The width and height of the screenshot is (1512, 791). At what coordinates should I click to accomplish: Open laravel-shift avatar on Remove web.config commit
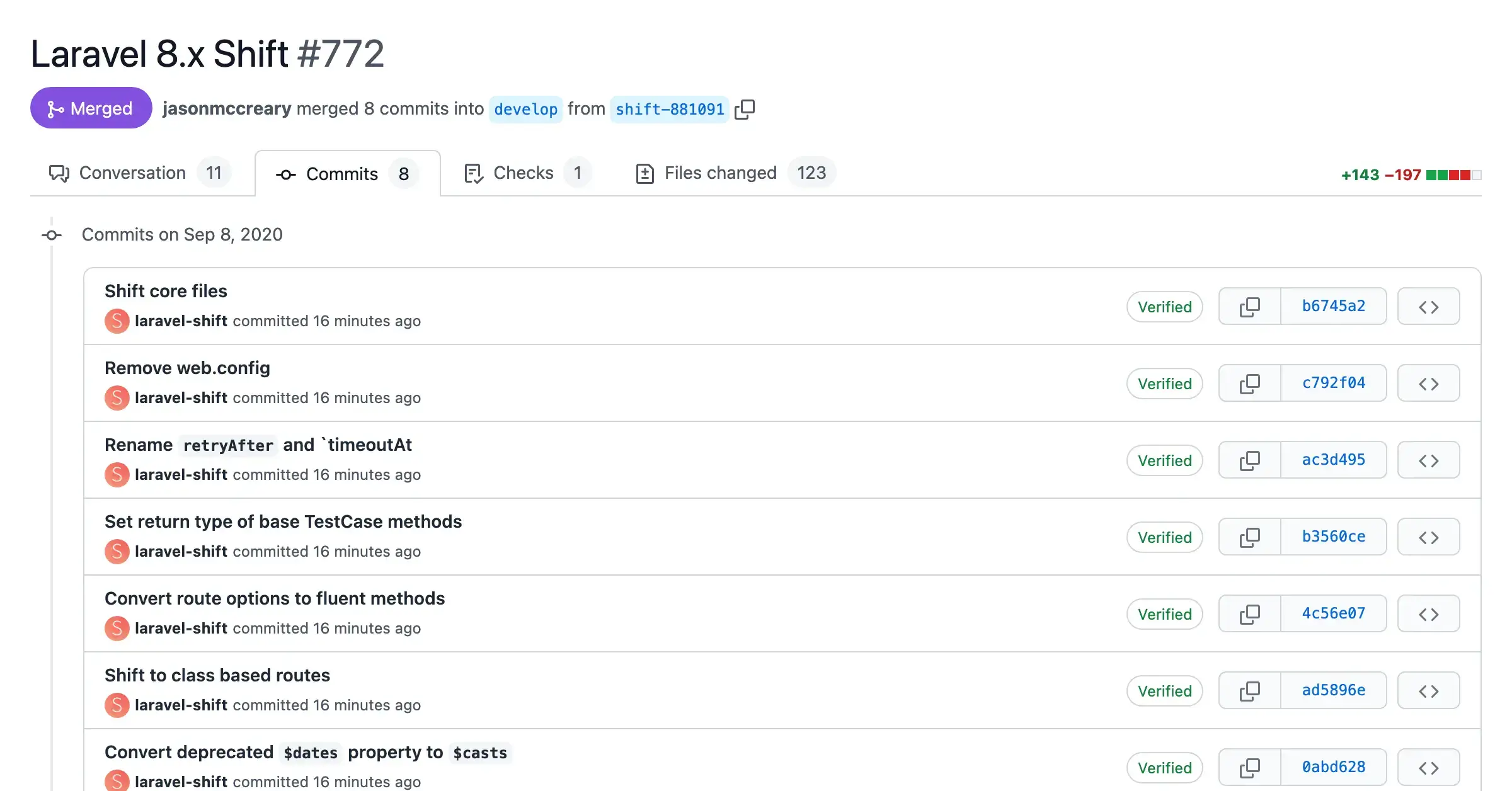tap(117, 398)
